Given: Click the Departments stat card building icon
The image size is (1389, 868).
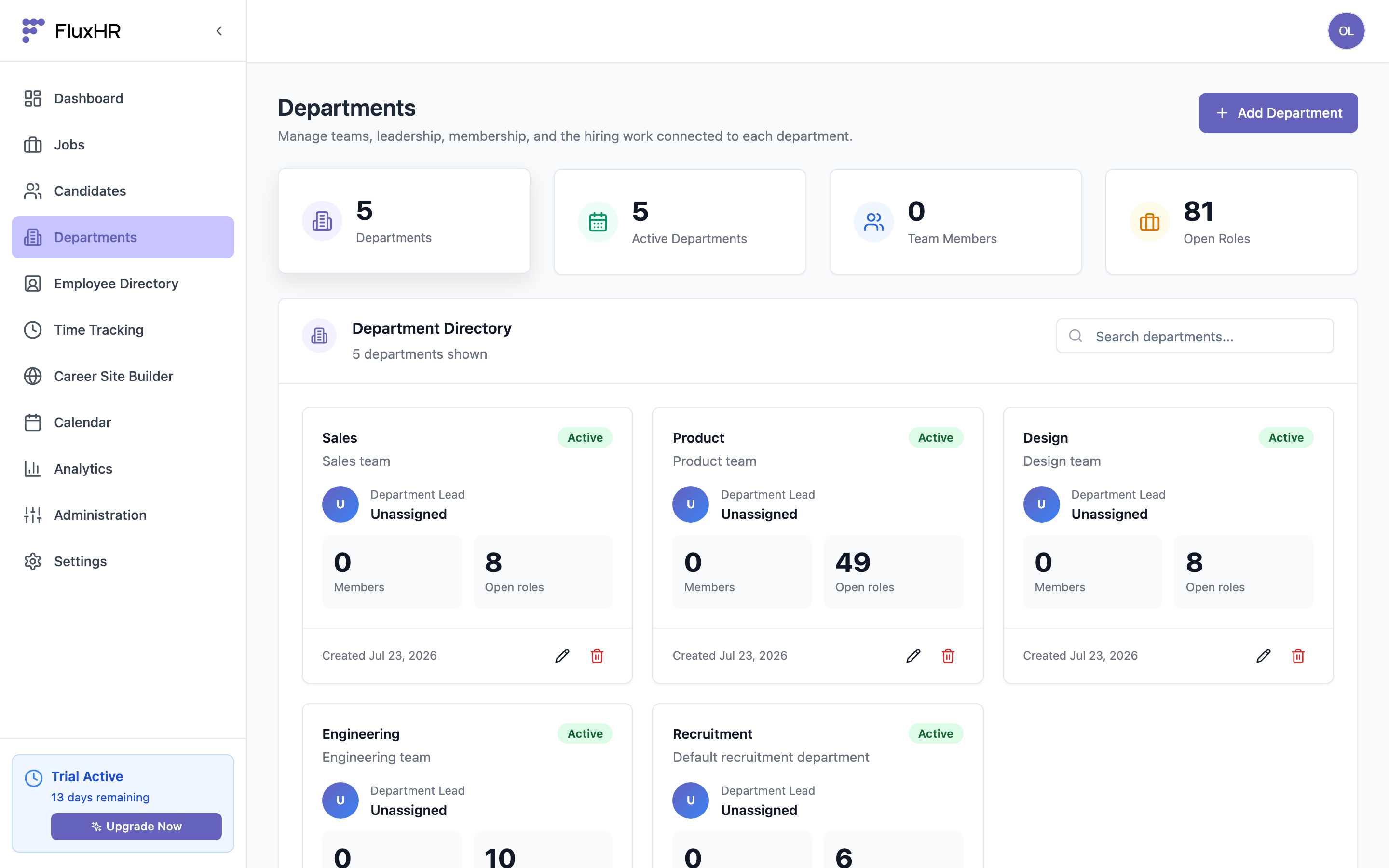Looking at the screenshot, I should point(322,221).
